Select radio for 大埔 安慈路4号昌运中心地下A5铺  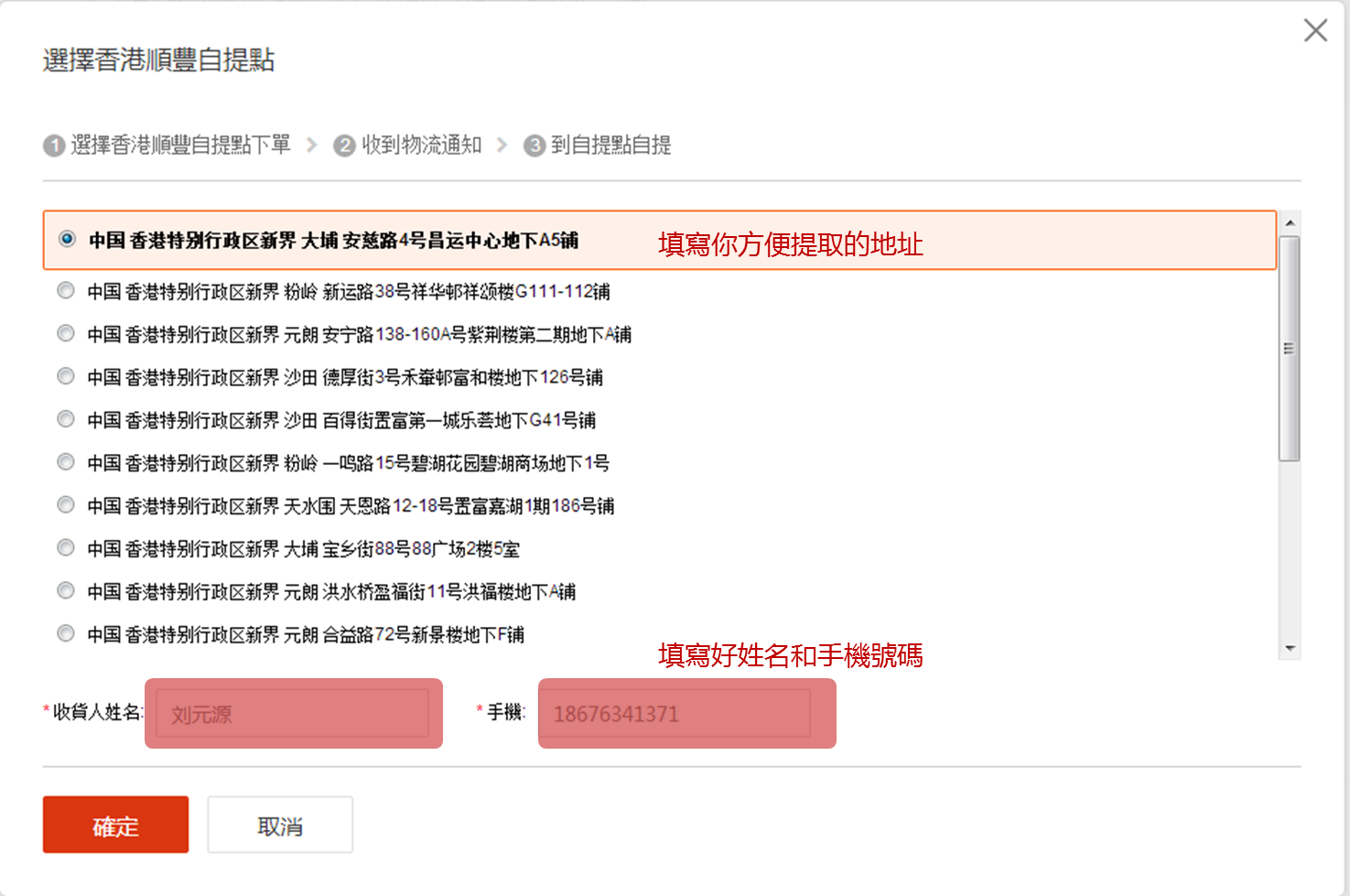coord(67,239)
